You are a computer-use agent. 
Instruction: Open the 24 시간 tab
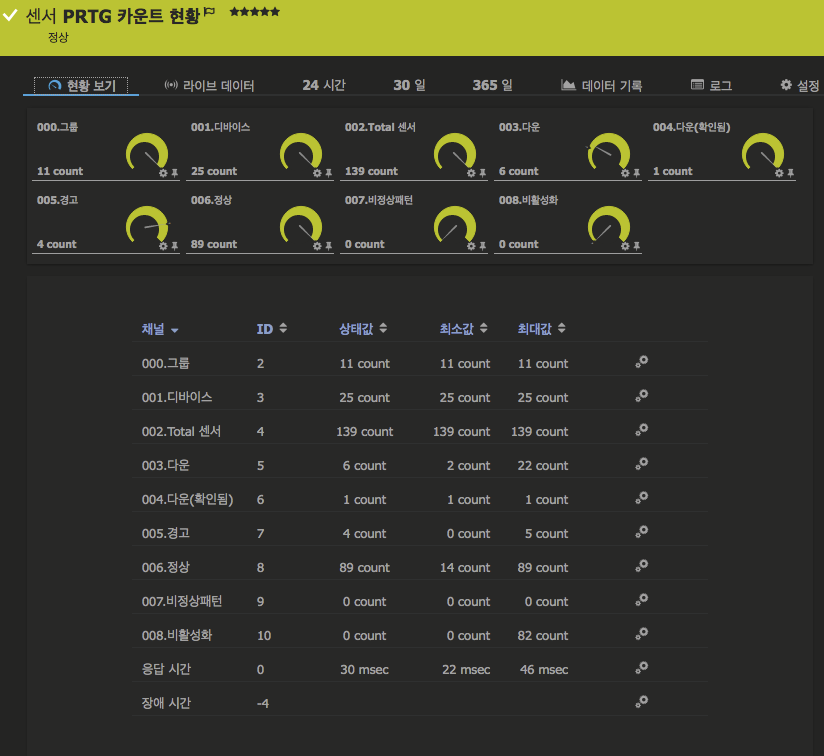point(324,85)
